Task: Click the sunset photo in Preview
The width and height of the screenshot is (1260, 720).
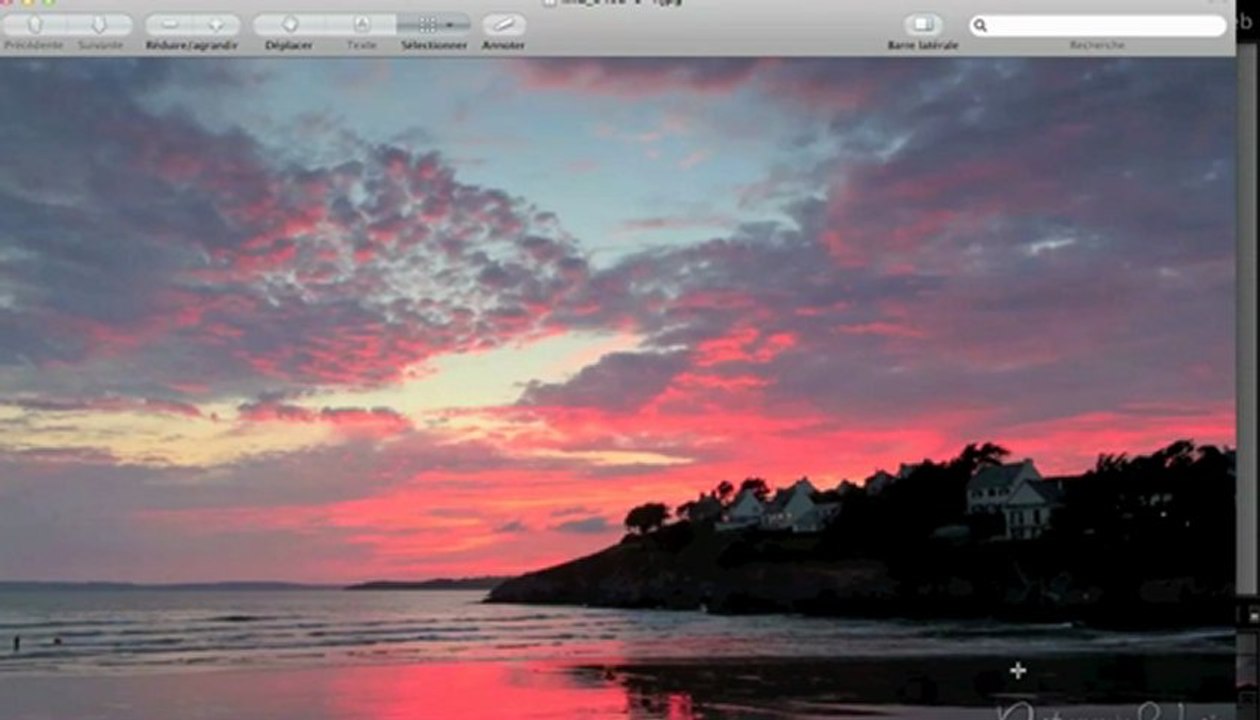Action: (617, 388)
